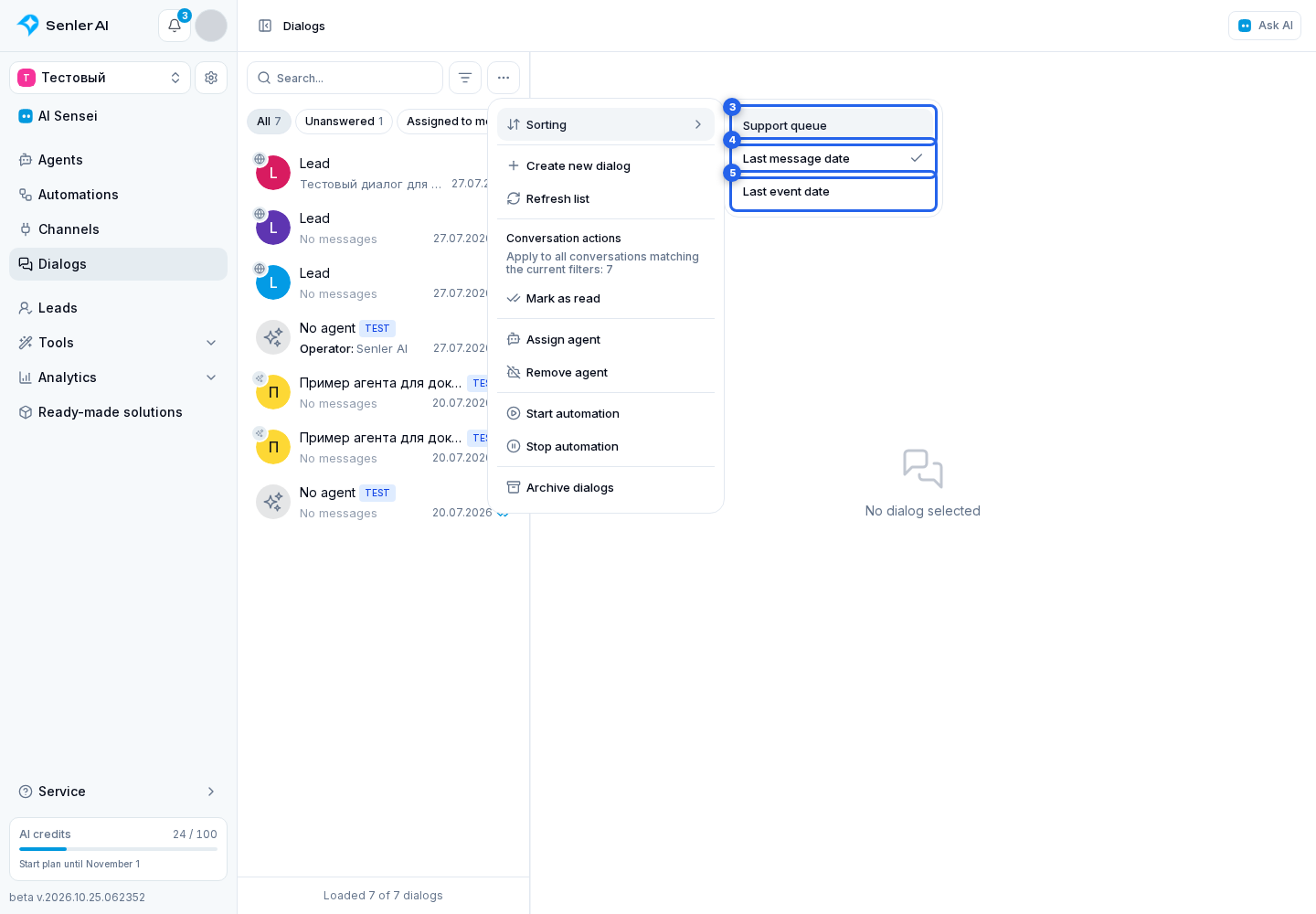The height and width of the screenshot is (914, 1316).
Task: Open workspace settings gear icon
Action: click(x=211, y=78)
